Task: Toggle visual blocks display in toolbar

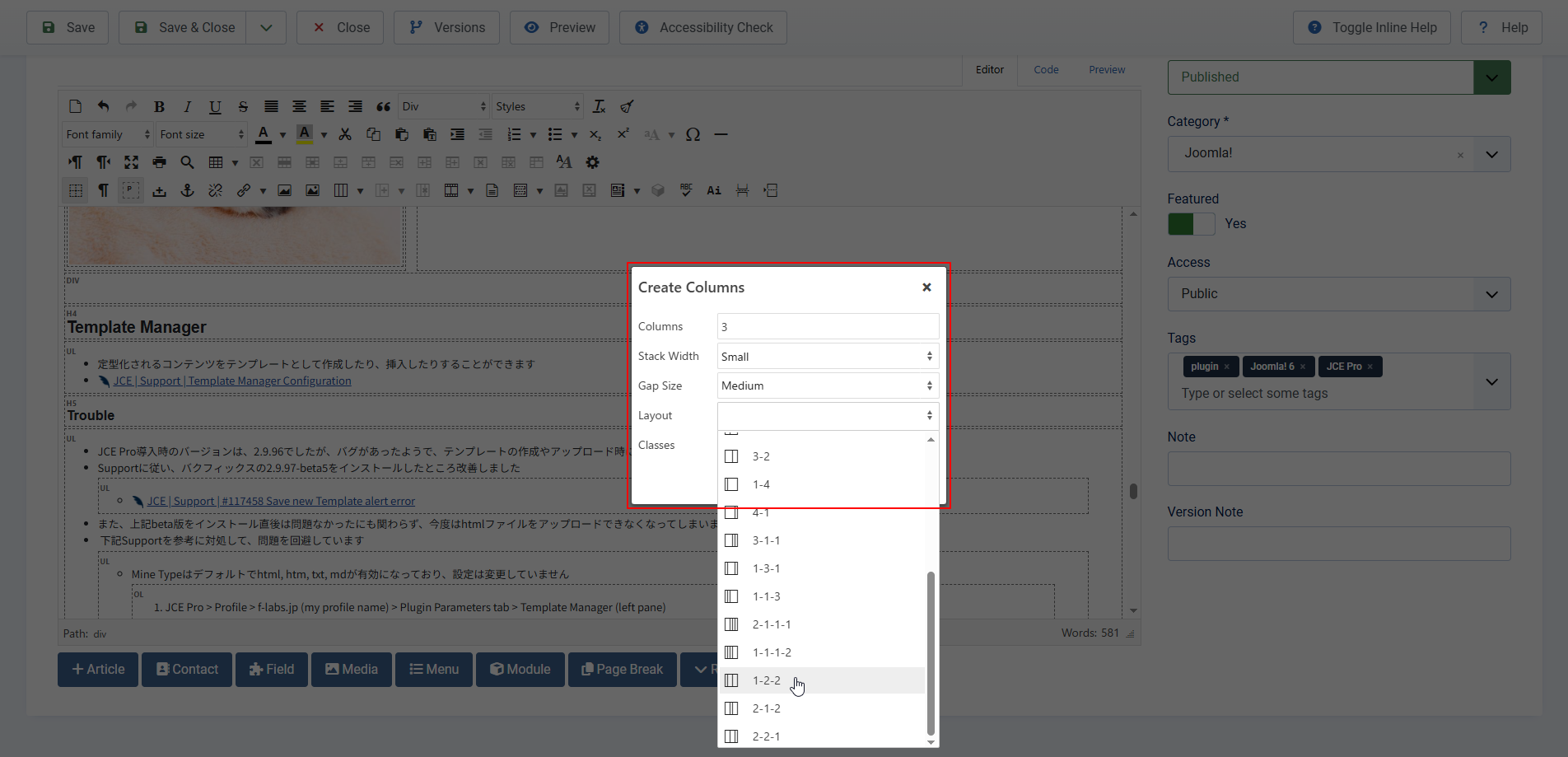Action: tap(75, 190)
